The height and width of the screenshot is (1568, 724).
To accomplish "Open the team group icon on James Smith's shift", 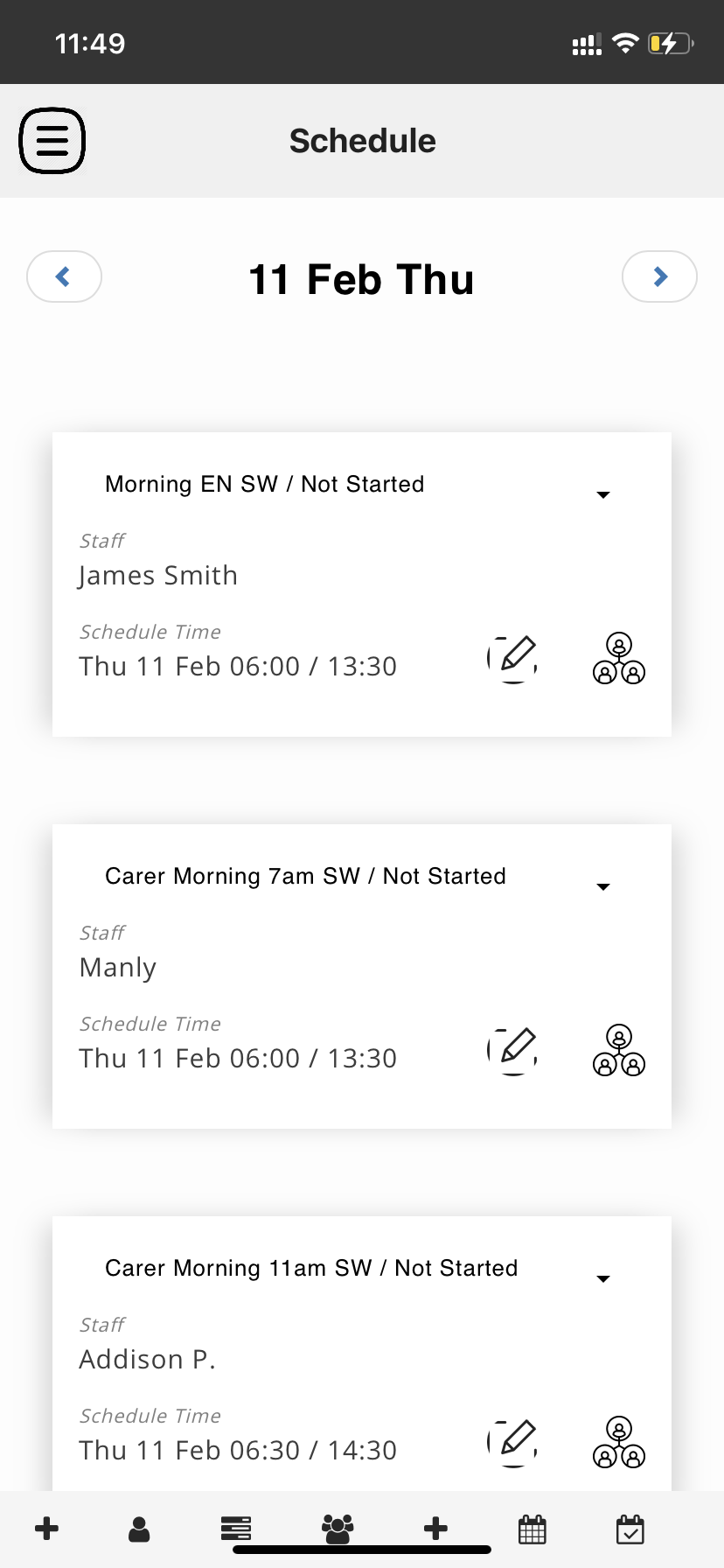I will pyautogui.click(x=619, y=659).
